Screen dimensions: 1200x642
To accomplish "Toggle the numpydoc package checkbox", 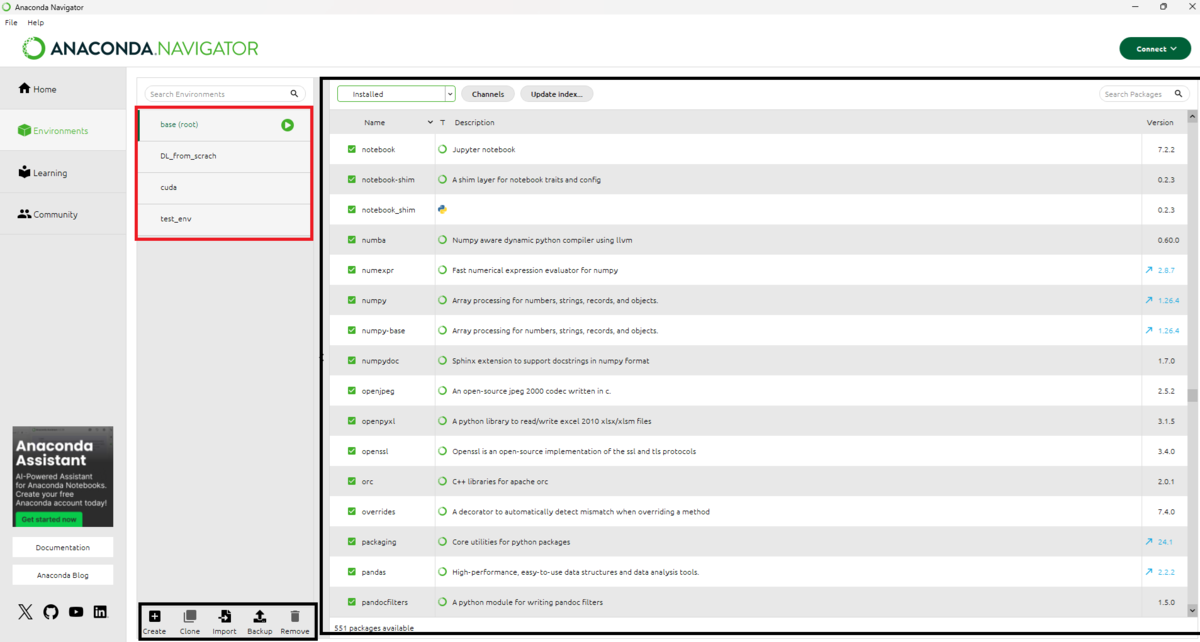I will coord(352,360).
